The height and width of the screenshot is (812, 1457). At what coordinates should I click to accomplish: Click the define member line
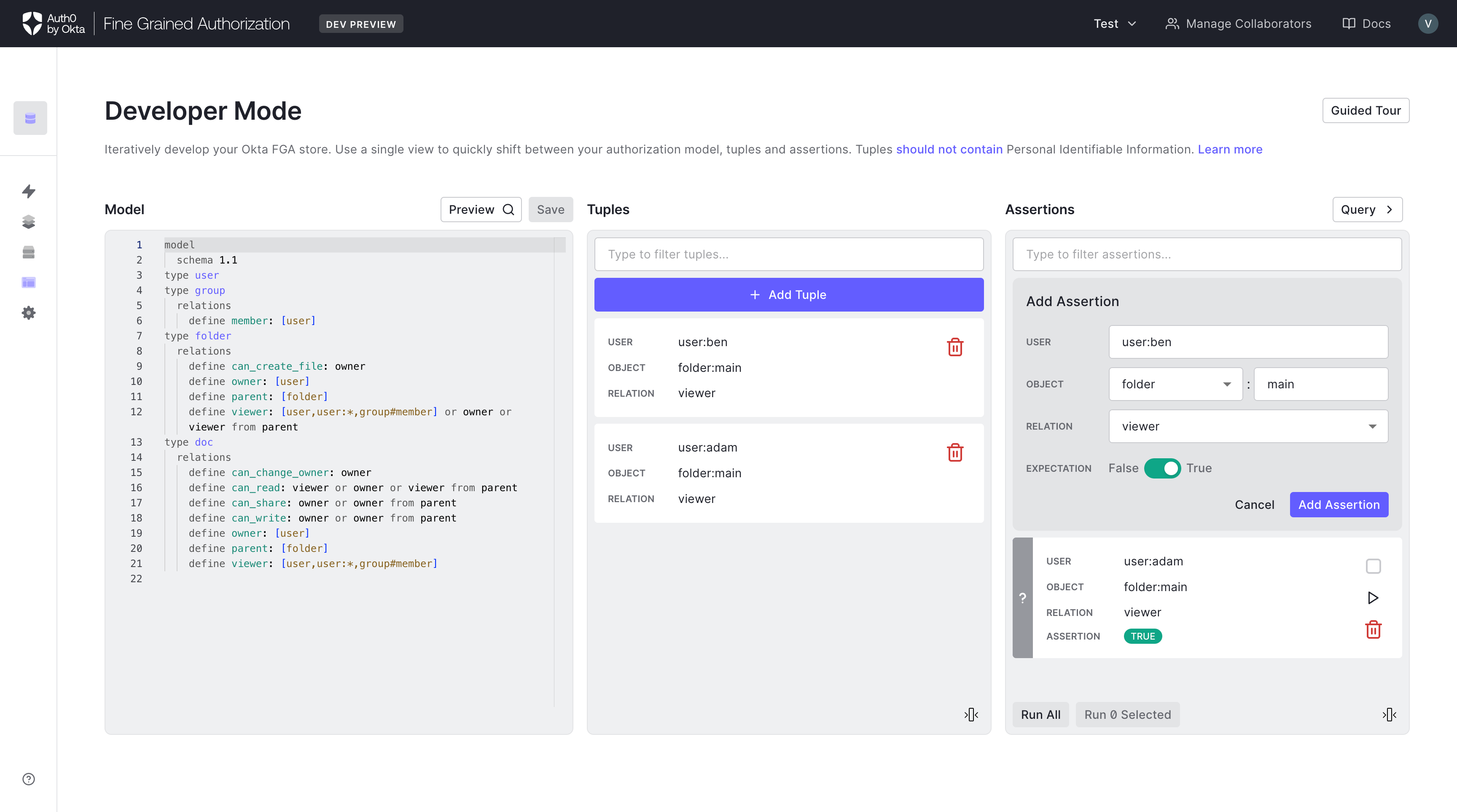(252, 320)
